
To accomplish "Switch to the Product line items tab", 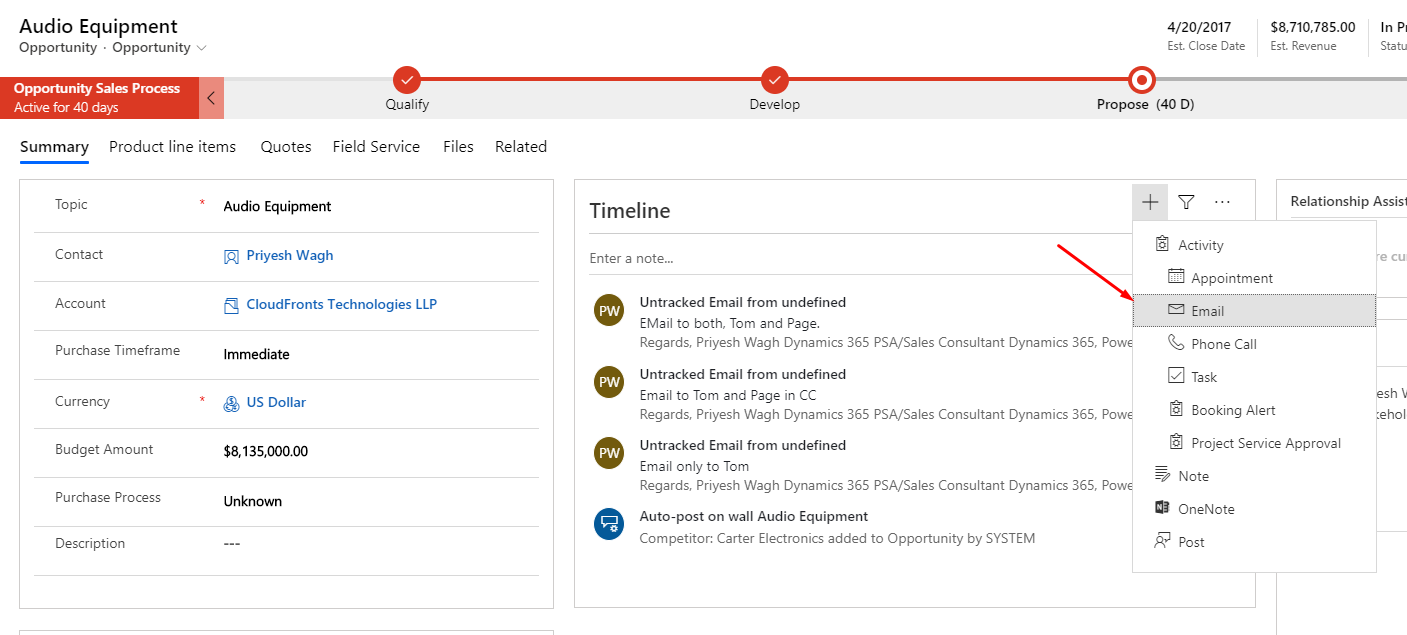I will [172, 146].
